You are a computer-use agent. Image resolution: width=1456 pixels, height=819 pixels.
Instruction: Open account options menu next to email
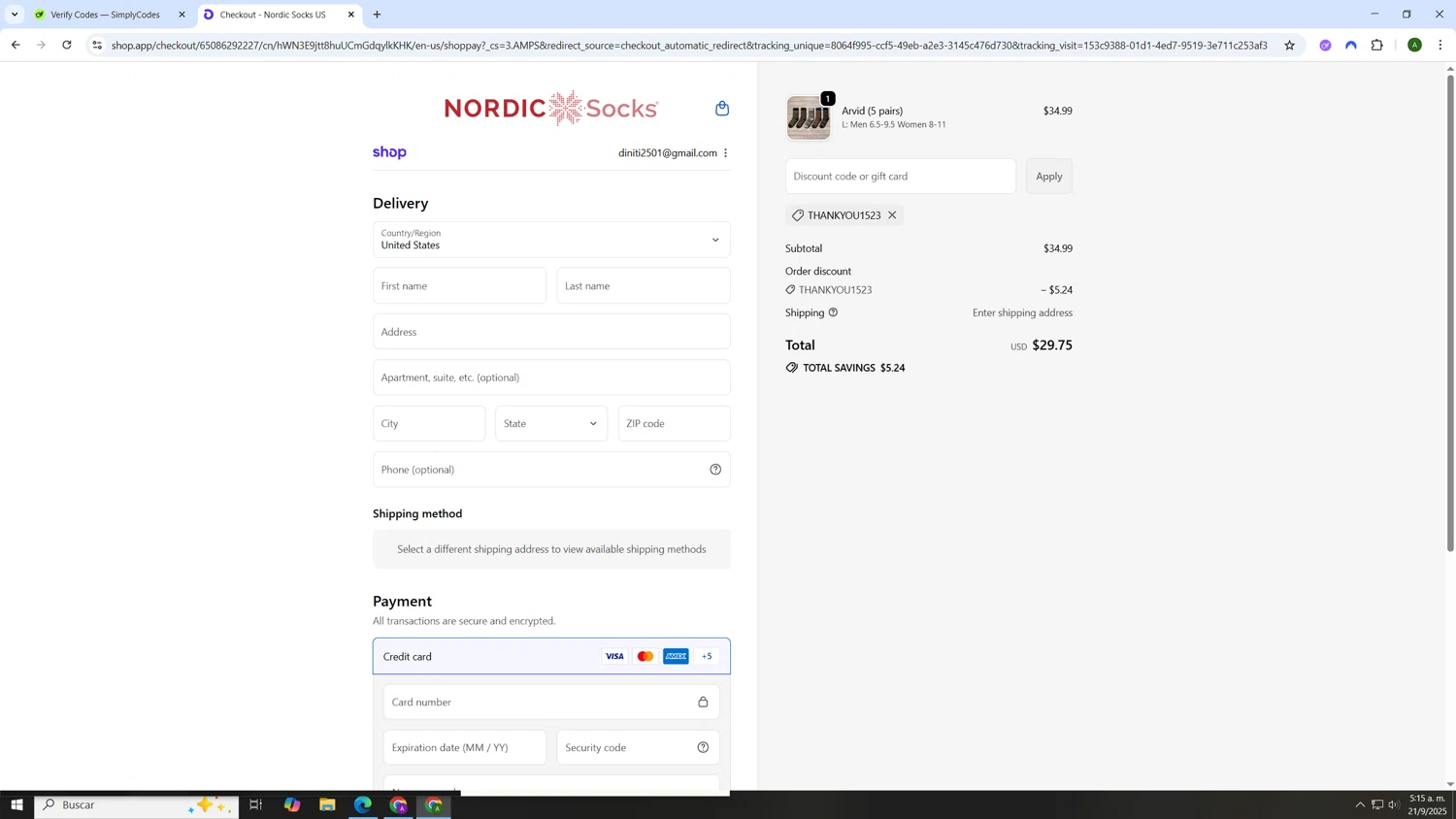pyautogui.click(x=725, y=153)
